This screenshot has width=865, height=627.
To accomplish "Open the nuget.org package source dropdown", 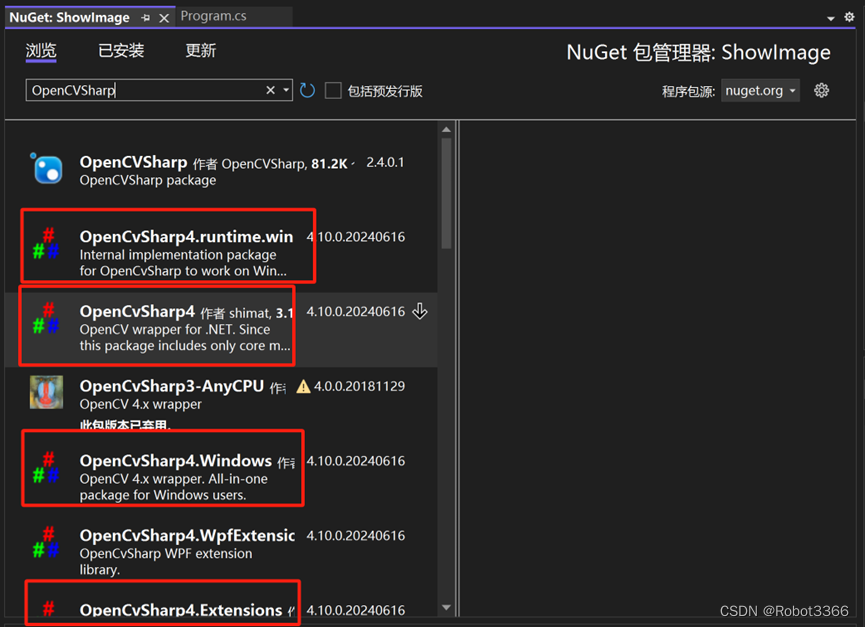I will (x=760, y=90).
